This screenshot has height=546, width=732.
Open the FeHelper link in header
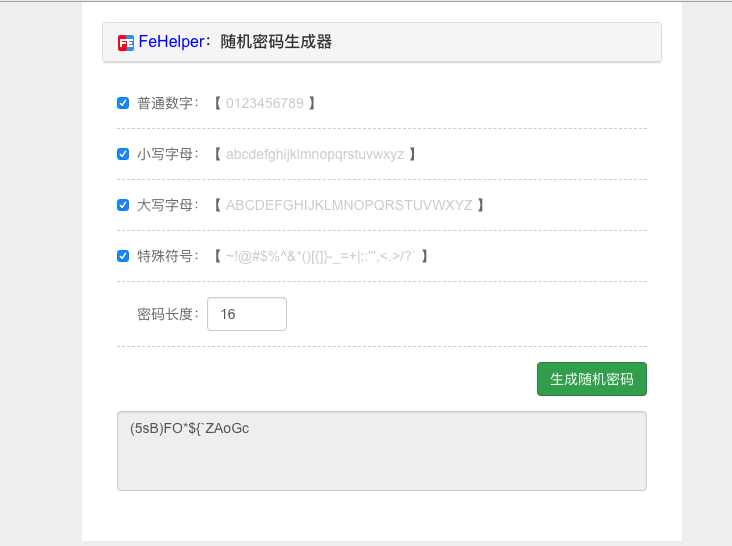tap(171, 42)
